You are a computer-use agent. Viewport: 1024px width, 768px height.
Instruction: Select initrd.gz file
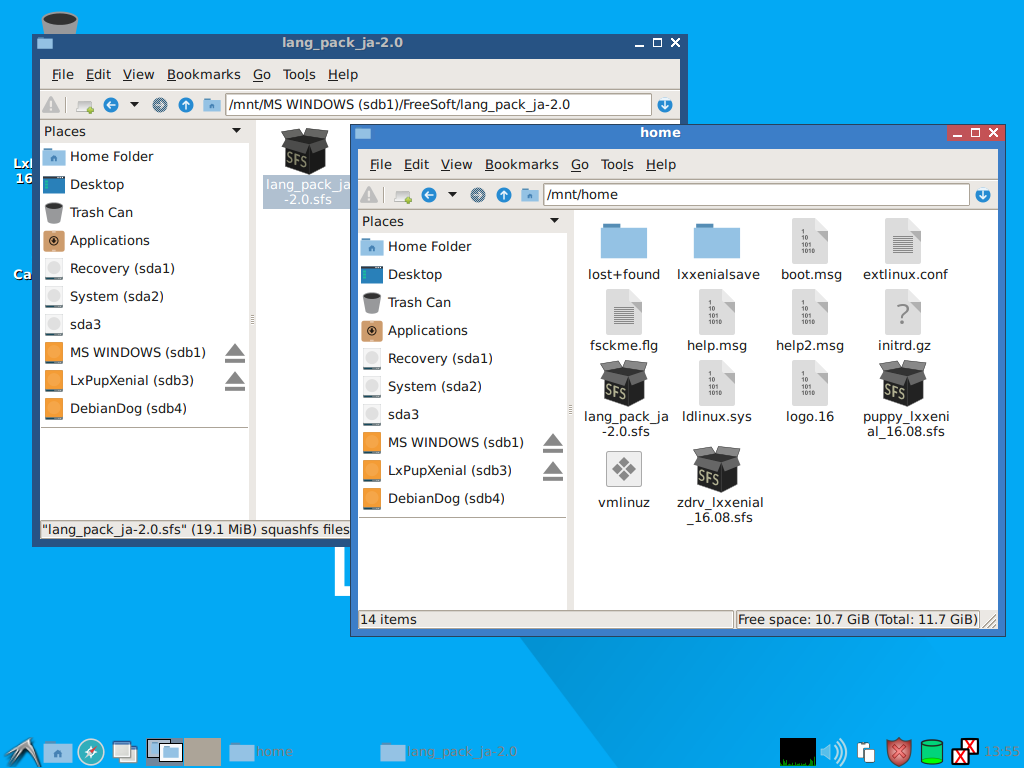[904, 322]
